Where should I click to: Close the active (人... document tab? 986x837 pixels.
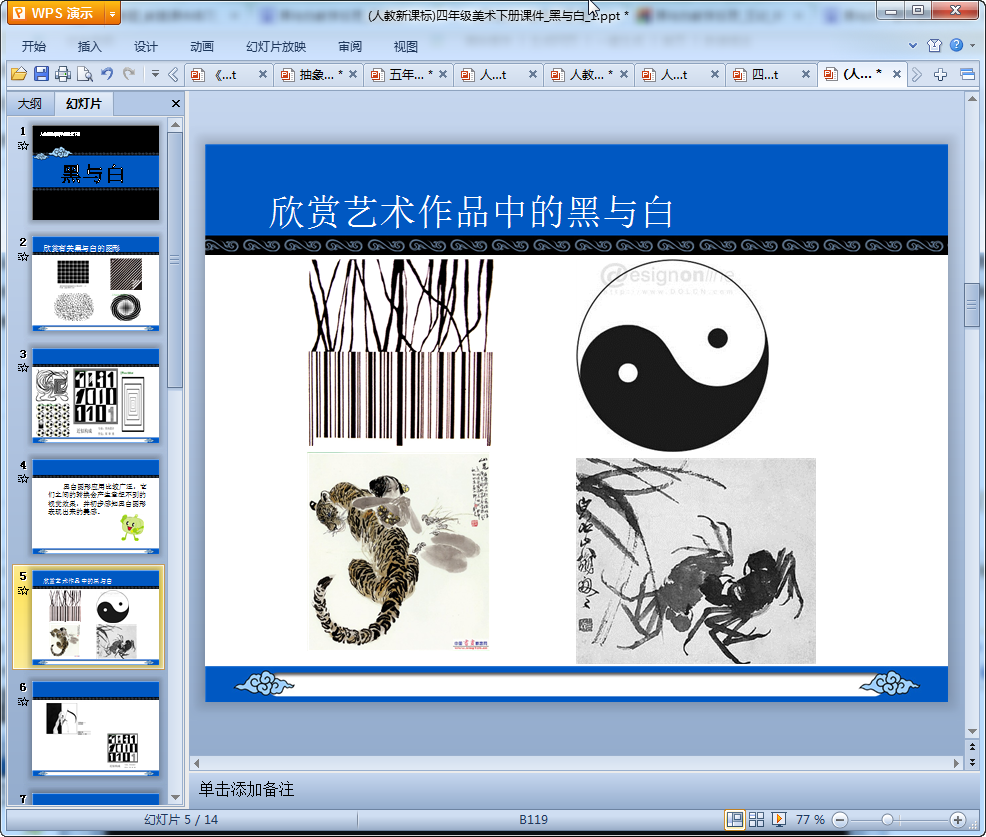(x=897, y=74)
